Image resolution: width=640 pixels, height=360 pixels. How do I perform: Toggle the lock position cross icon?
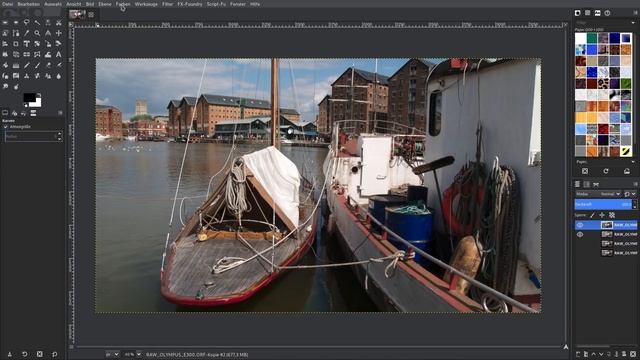point(602,215)
